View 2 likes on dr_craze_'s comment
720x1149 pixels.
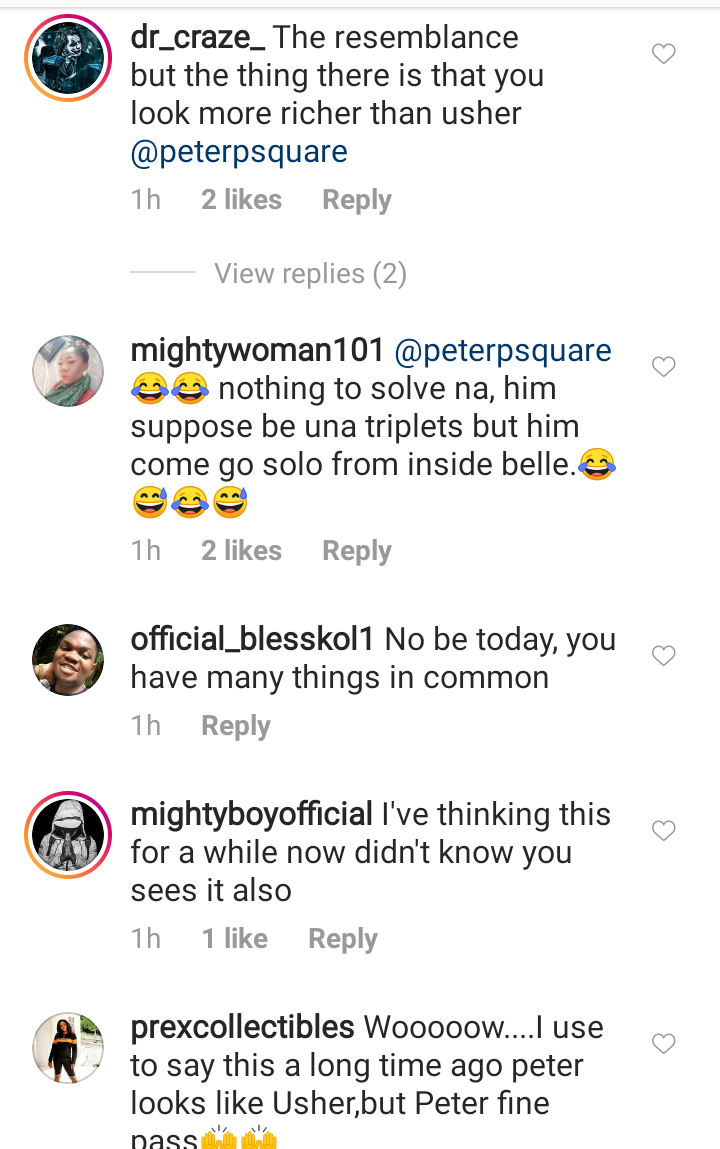coord(241,200)
